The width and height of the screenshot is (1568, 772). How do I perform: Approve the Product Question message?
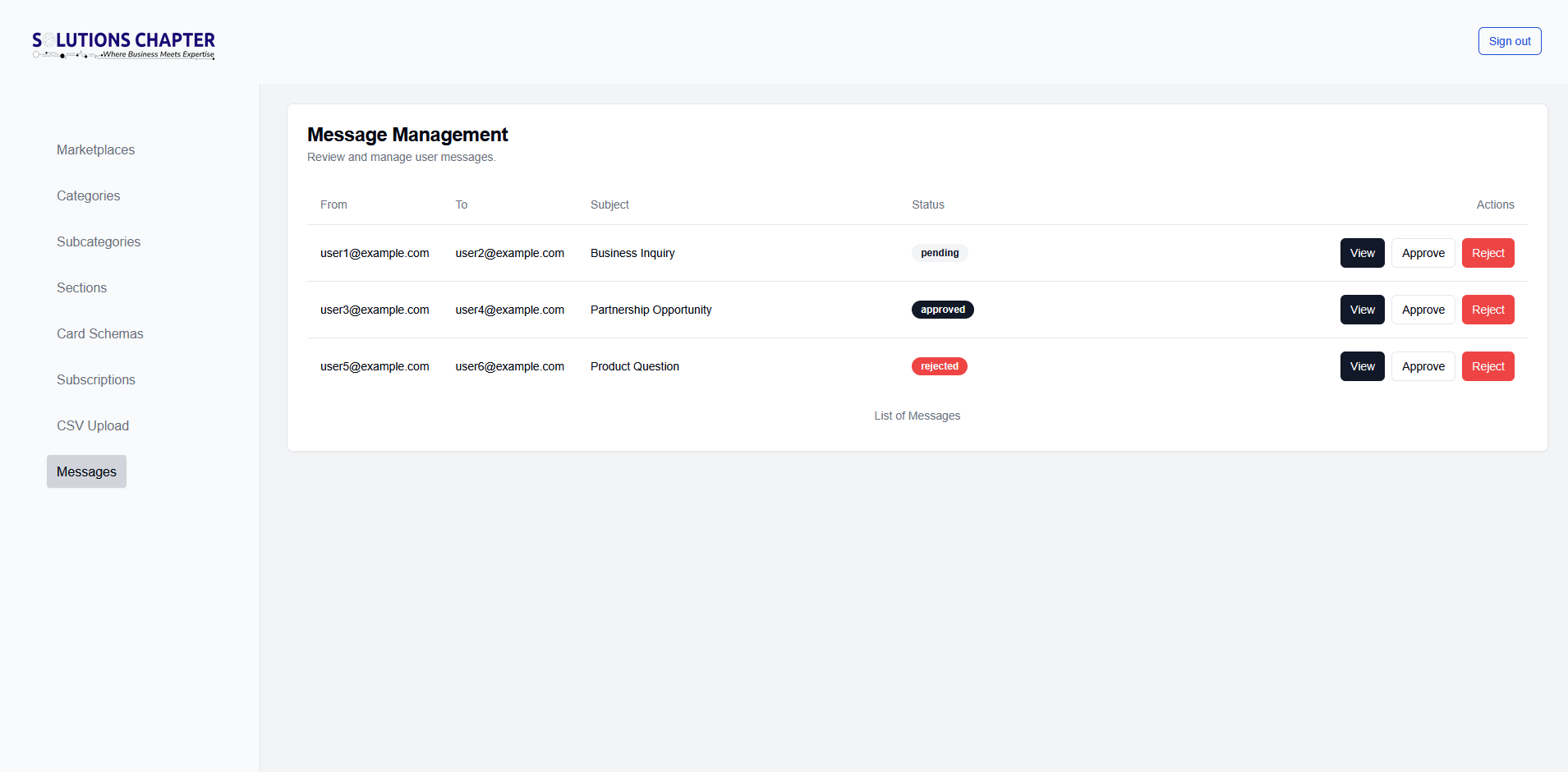(x=1423, y=366)
